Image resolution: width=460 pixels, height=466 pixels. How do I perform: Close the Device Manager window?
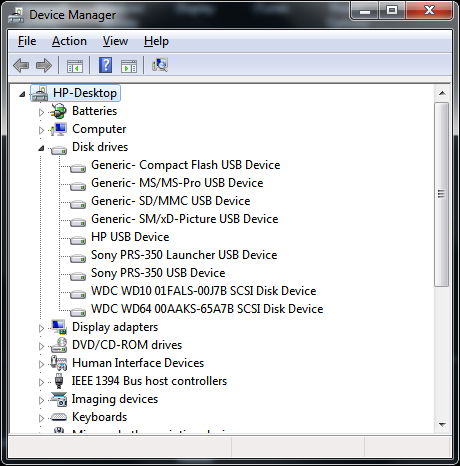429,11
